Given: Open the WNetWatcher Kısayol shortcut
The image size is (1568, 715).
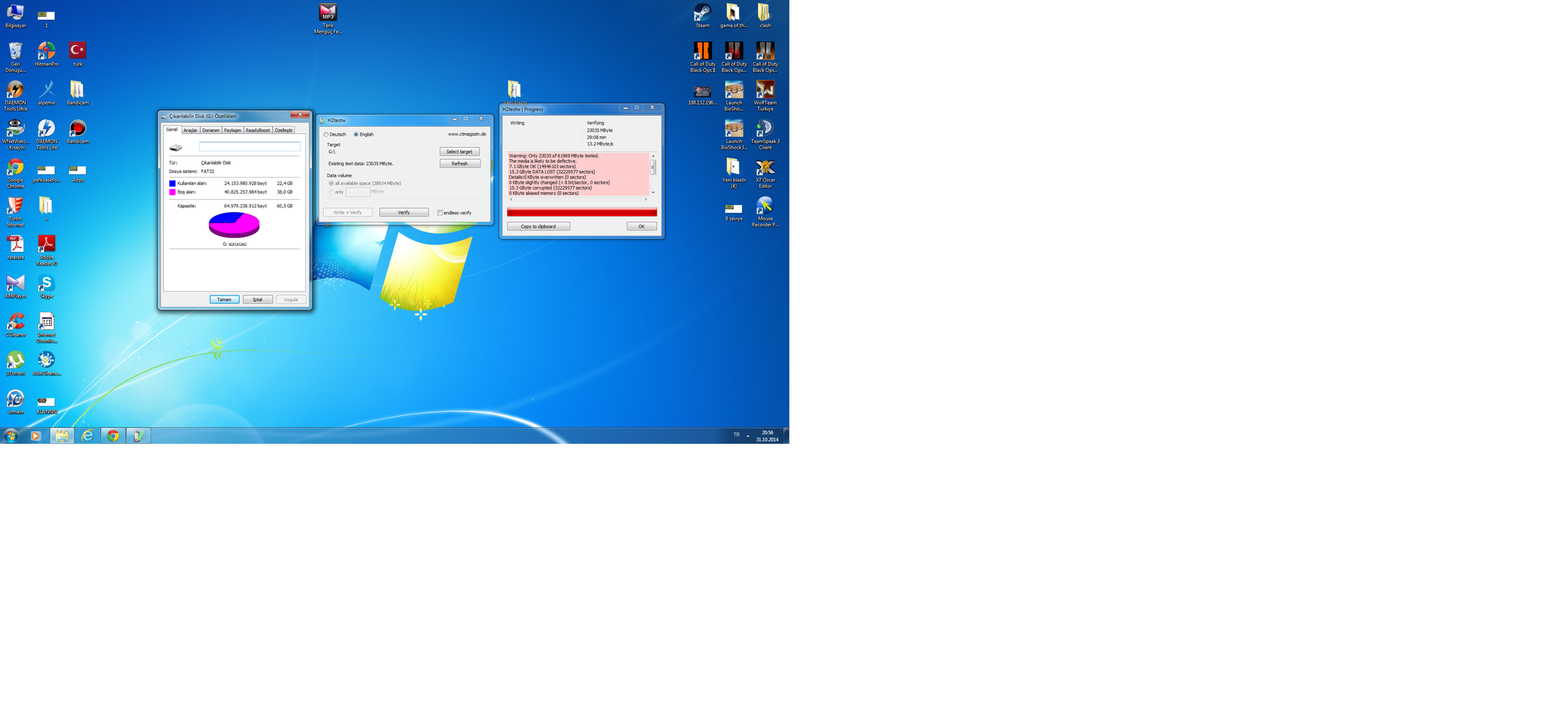Looking at the screenshot, I should [x=15, y=134].
